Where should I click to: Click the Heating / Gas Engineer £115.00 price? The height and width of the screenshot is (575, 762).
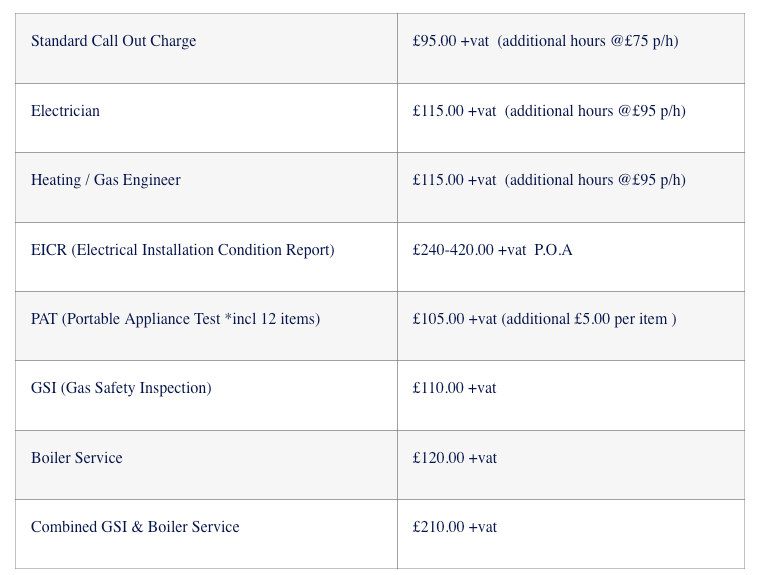454,181
